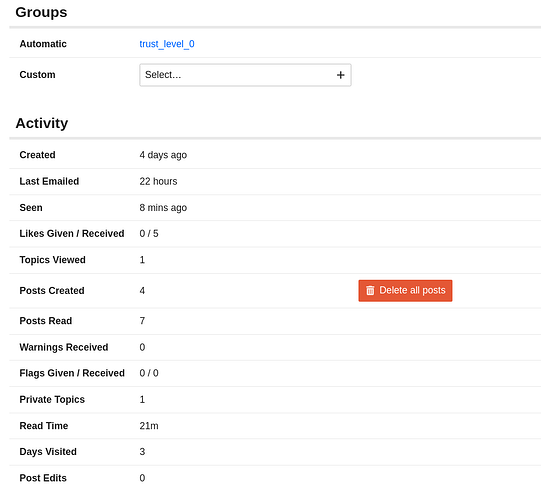Screen dimensions: 541x499
Task: Click the Read Time label
Action: coord(44,426)
